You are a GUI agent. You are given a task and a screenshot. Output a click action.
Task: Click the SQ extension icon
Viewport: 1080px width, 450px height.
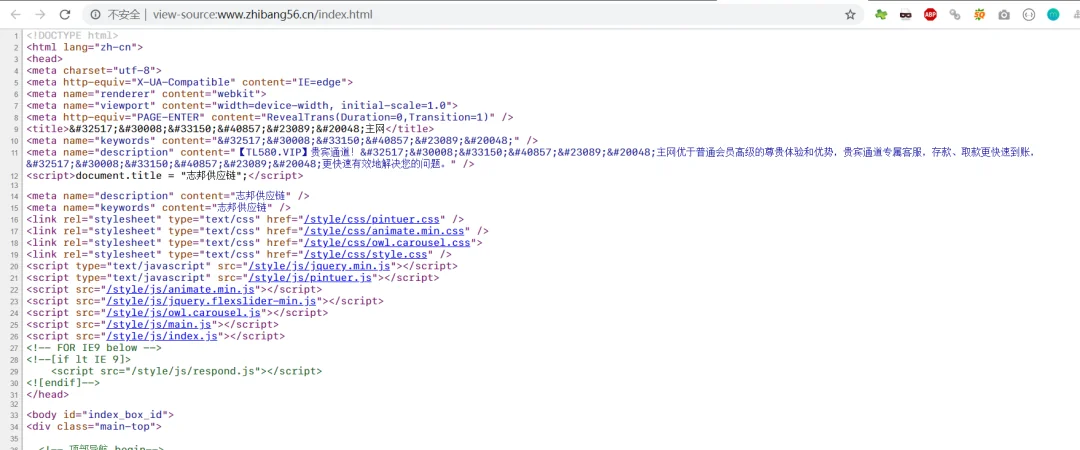(x=979, y=14)
